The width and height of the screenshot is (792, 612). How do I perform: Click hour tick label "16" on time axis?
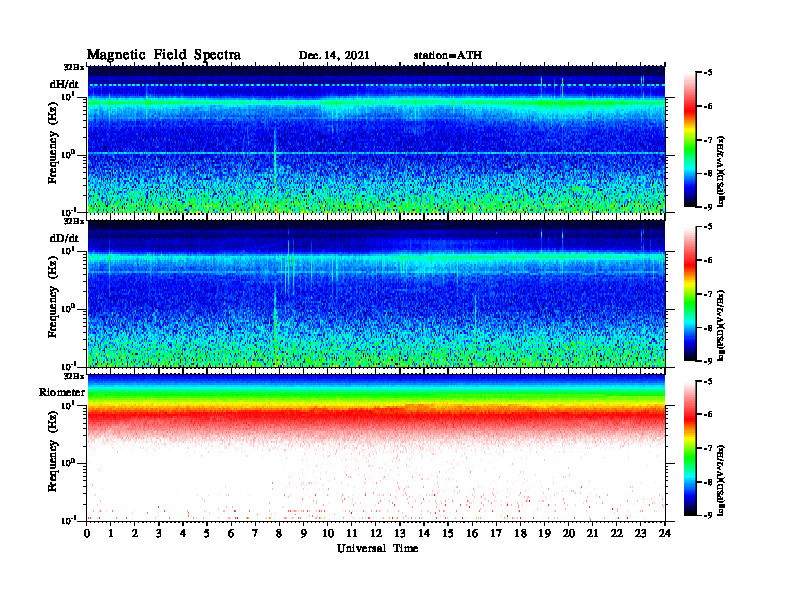tap(472, 534)
